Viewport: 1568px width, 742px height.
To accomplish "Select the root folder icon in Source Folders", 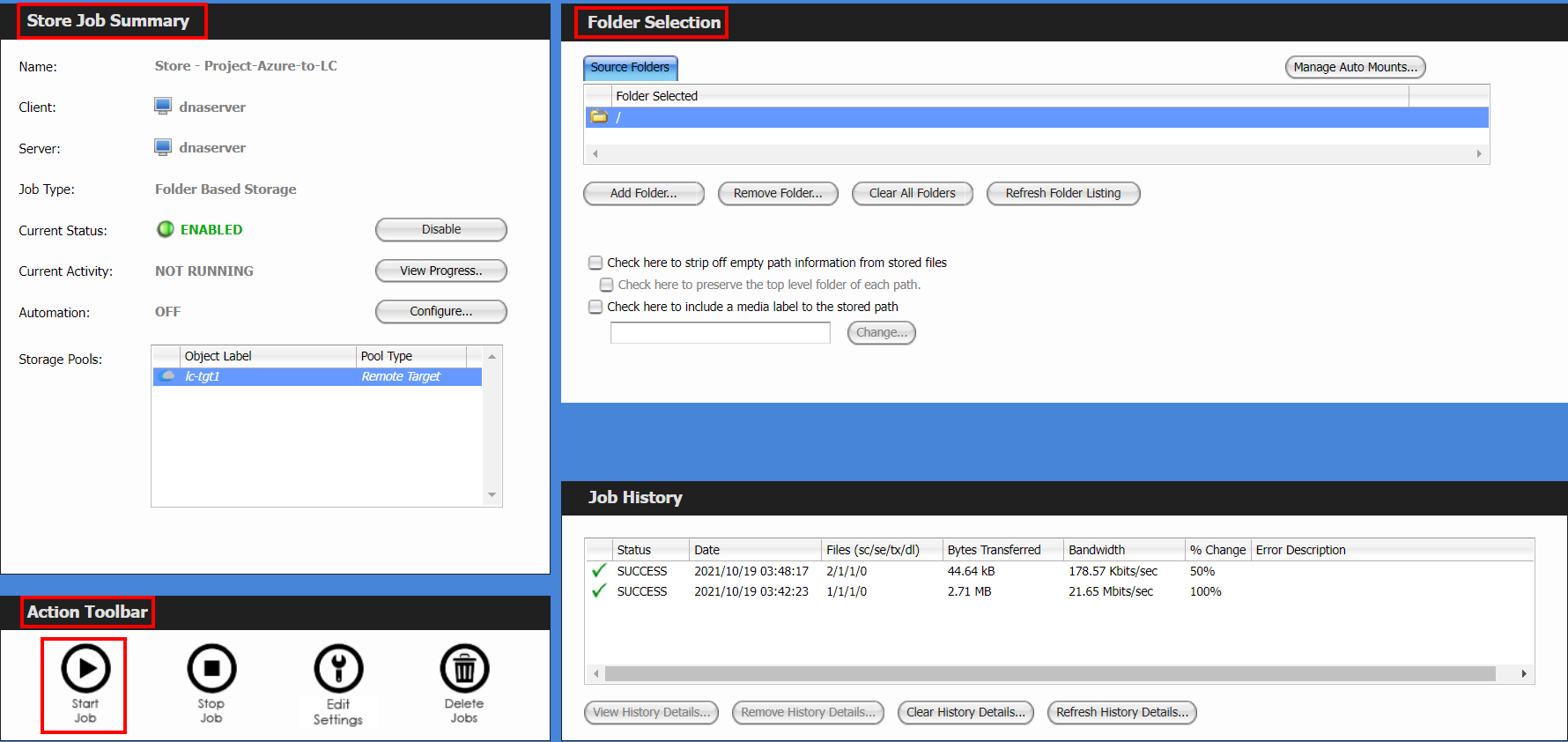I will click(599, 117).
